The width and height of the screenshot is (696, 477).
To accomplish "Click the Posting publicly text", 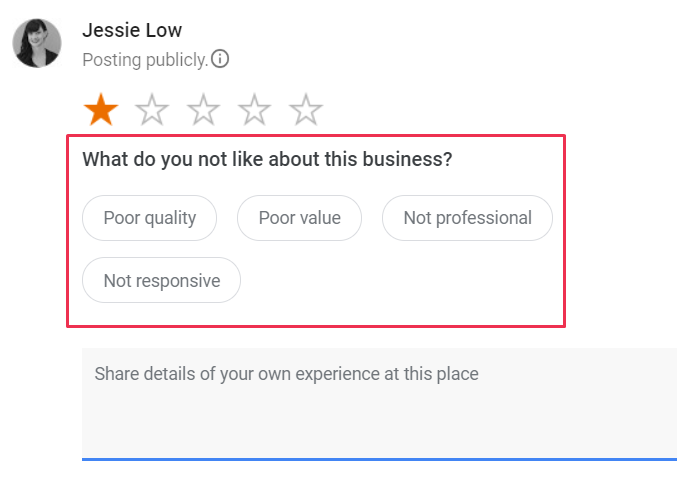I will (145, 60).
